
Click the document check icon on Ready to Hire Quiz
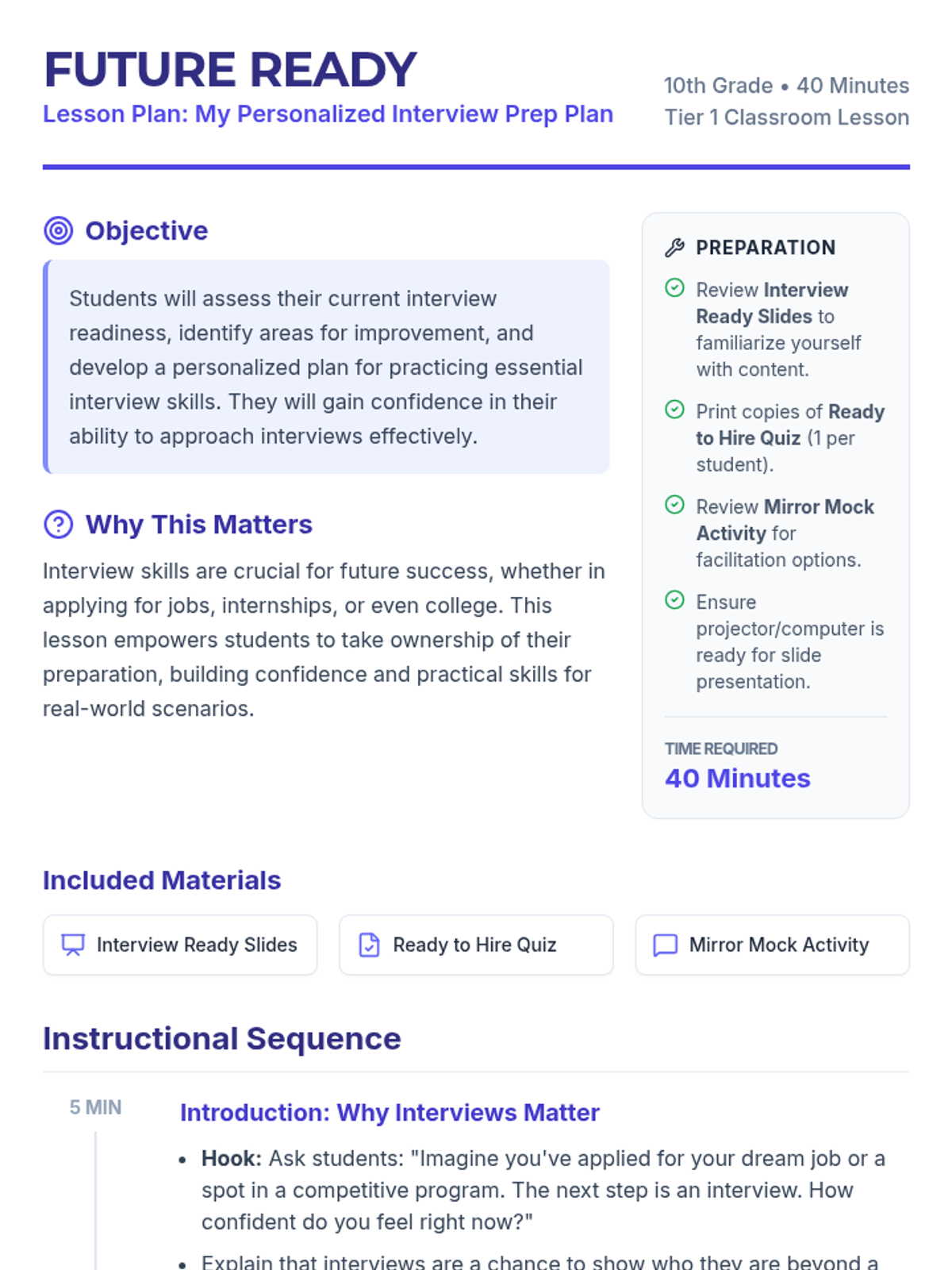tap(369, 945)
